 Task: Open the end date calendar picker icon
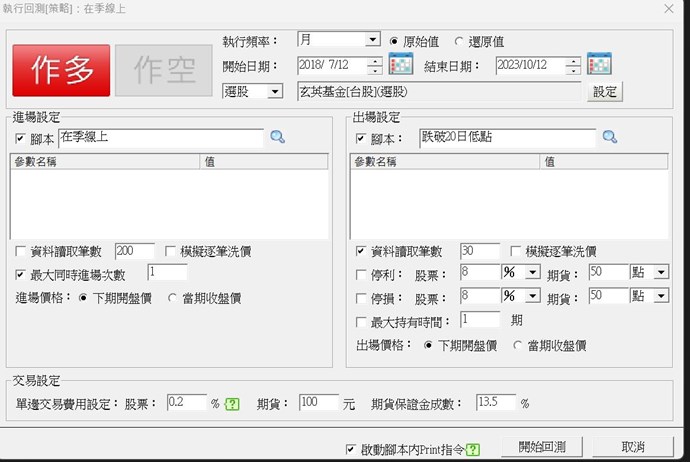599,64
